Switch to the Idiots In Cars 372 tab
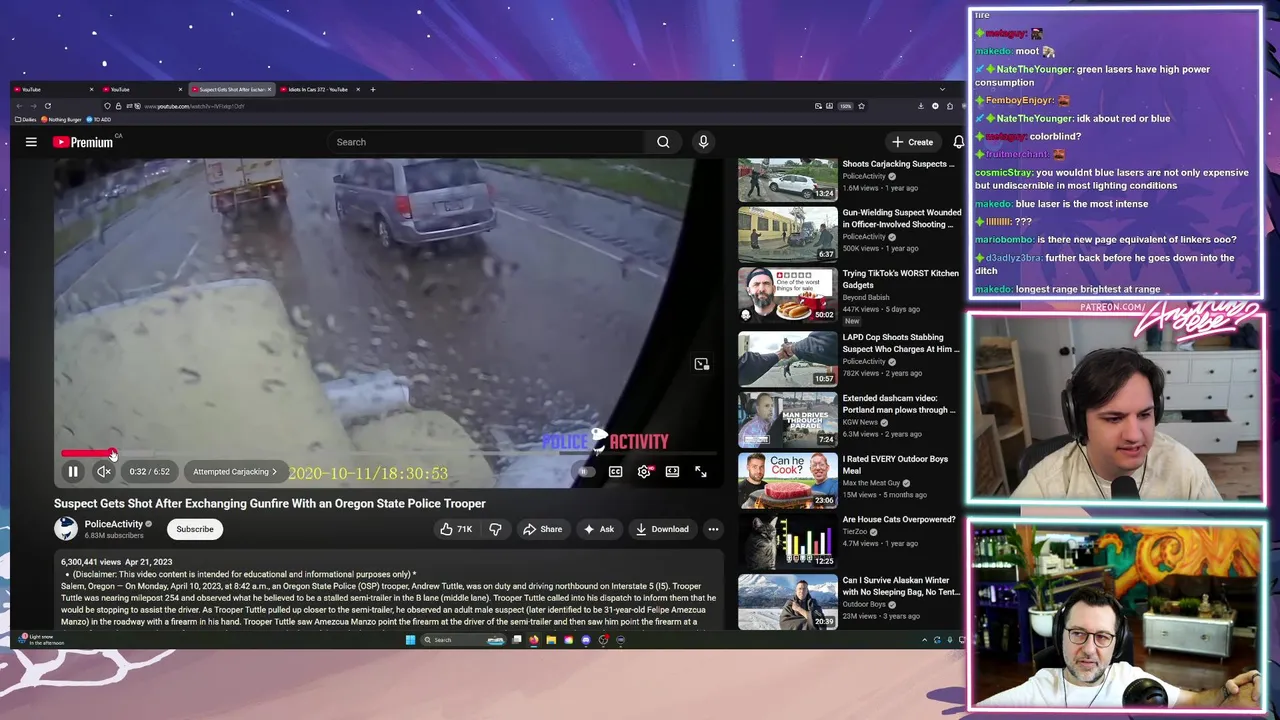Screen dimensions: 1280x720 [318, 90]
